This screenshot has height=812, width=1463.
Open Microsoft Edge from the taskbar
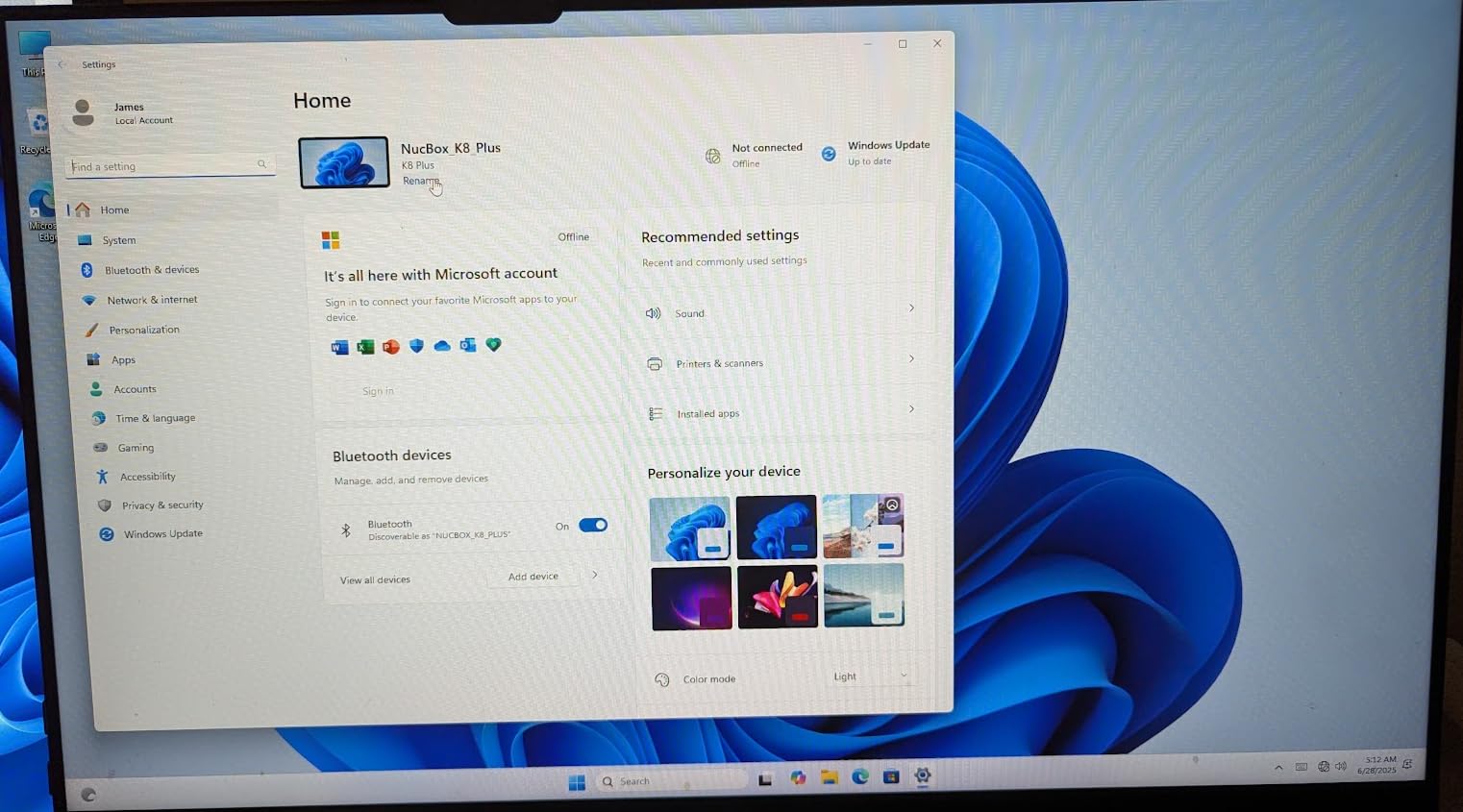click(859, 776)
